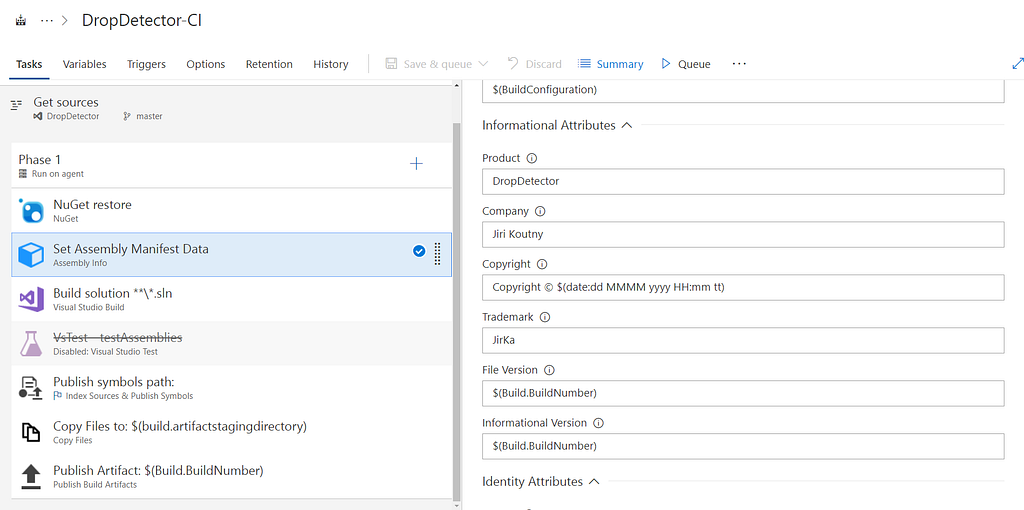Go to the Retention tab
This screenshot has height=510, width=1024.
269,64
